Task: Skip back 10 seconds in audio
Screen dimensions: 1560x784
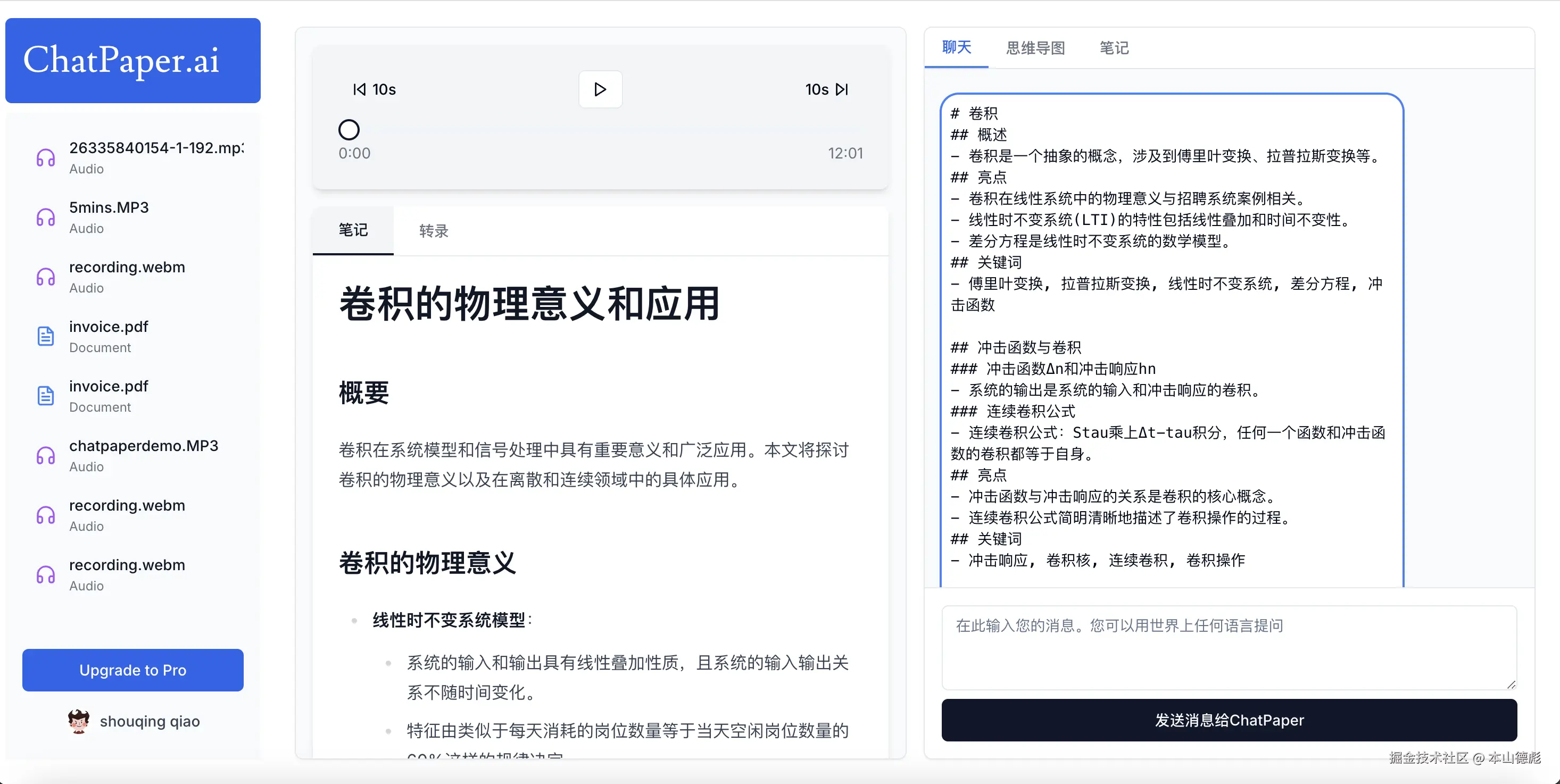Action: [x=374, y=89]
